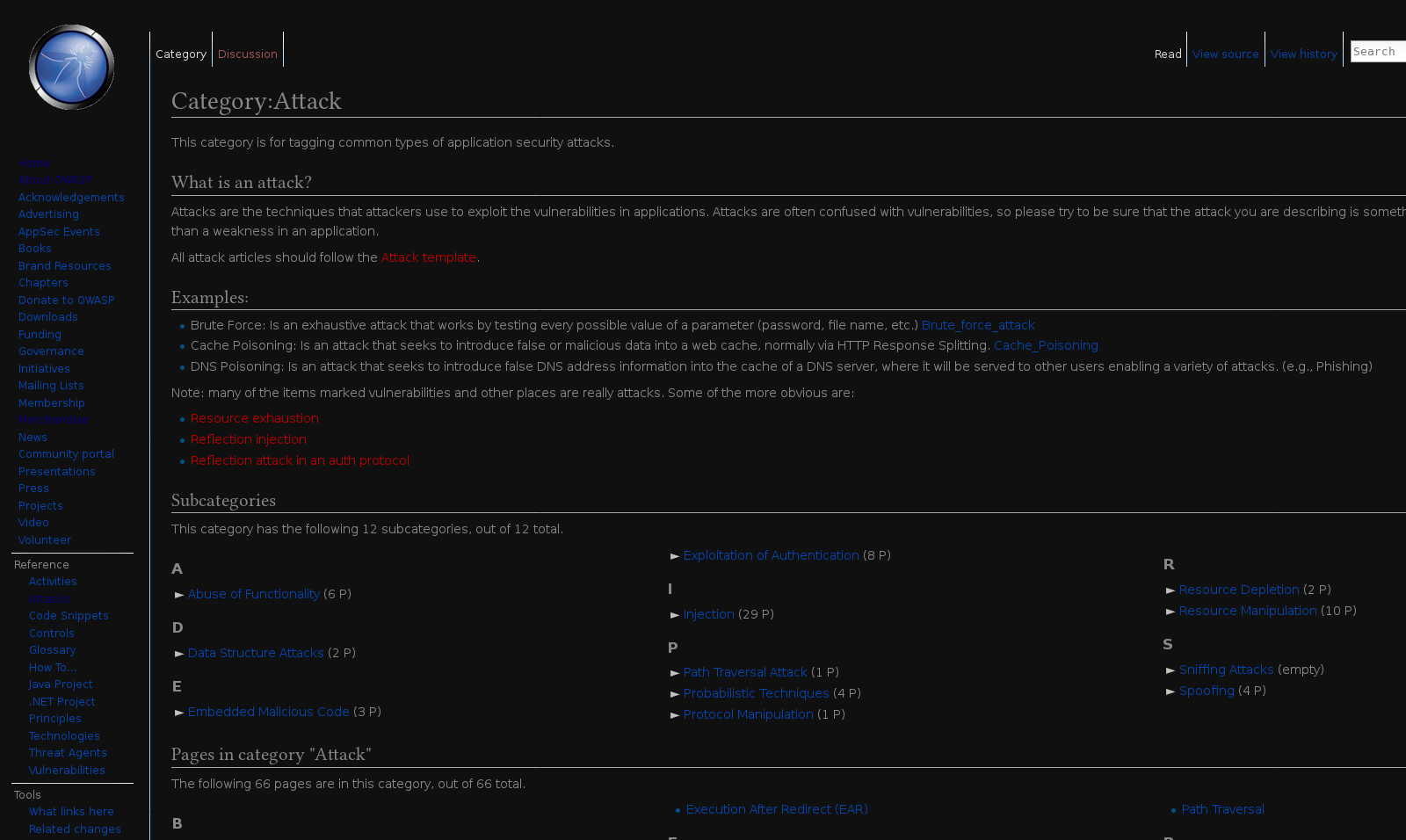The image size is (1406, 840).
Task: Open the Brute_force_attack link
Action: [x=978, y=325]
